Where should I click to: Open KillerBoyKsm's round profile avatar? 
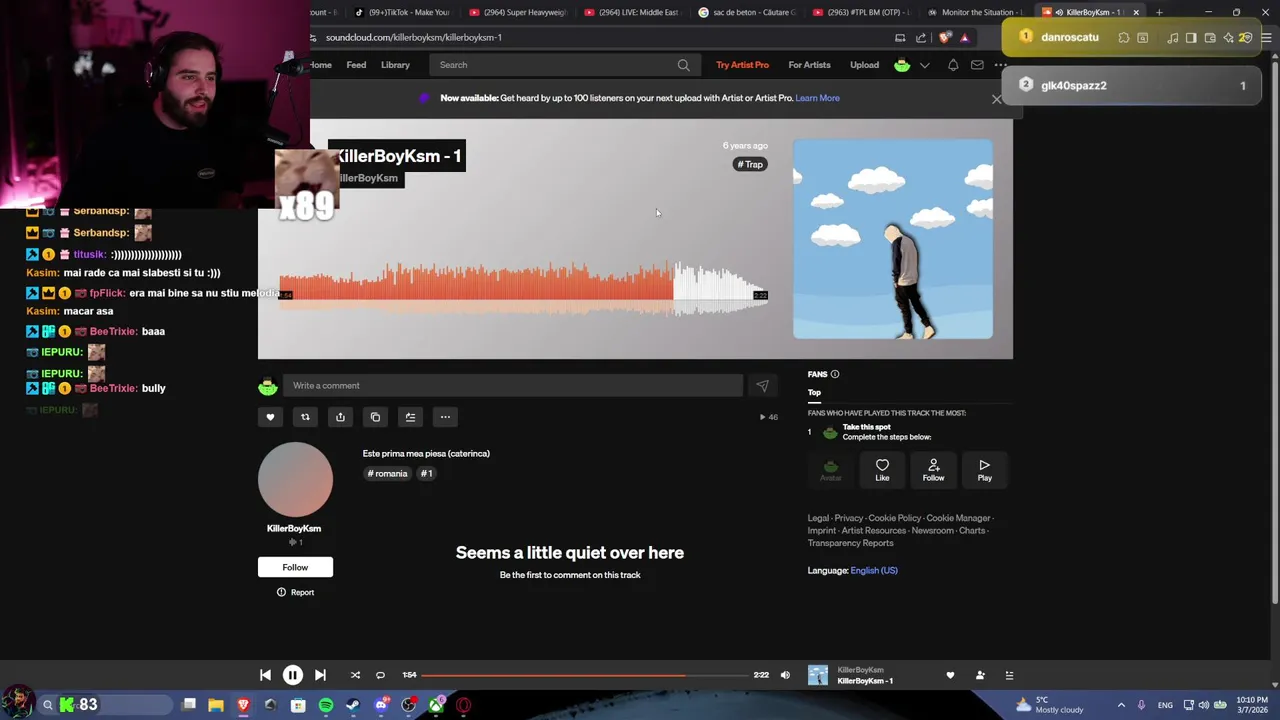[295, 479]
